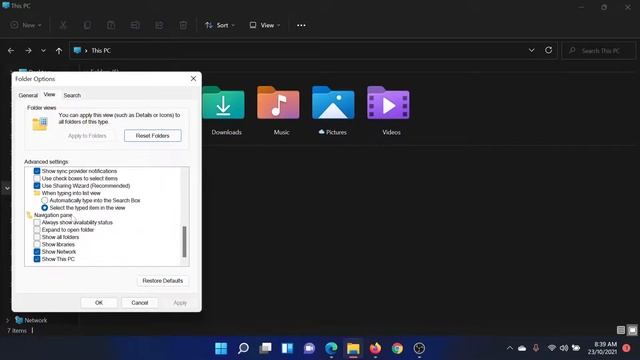Click the Rename icon in Explorer toolbar
Screen dimensions: 640x360
click(135, 25)
